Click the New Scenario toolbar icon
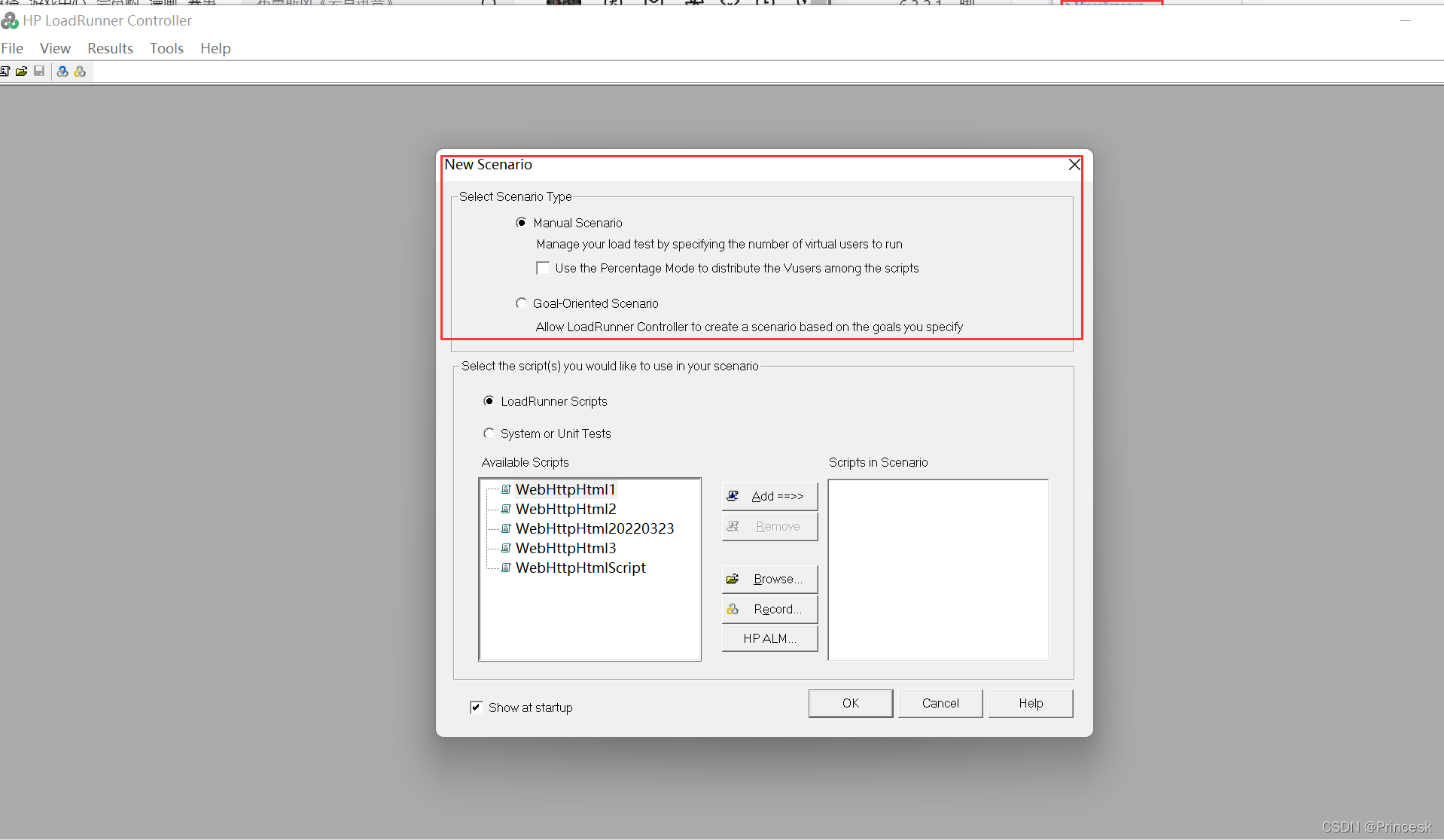The image size is (1444, 840). coord(5,72)
